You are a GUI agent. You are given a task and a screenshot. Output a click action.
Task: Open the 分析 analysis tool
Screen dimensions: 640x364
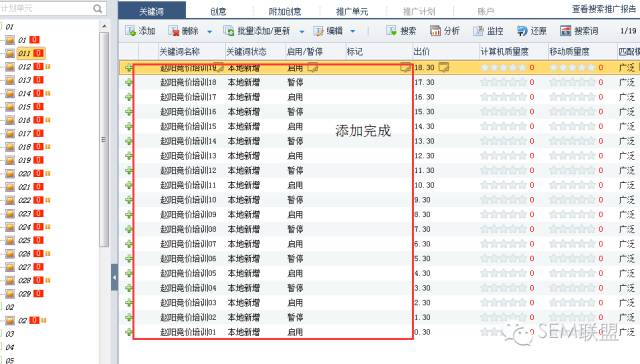445,31
